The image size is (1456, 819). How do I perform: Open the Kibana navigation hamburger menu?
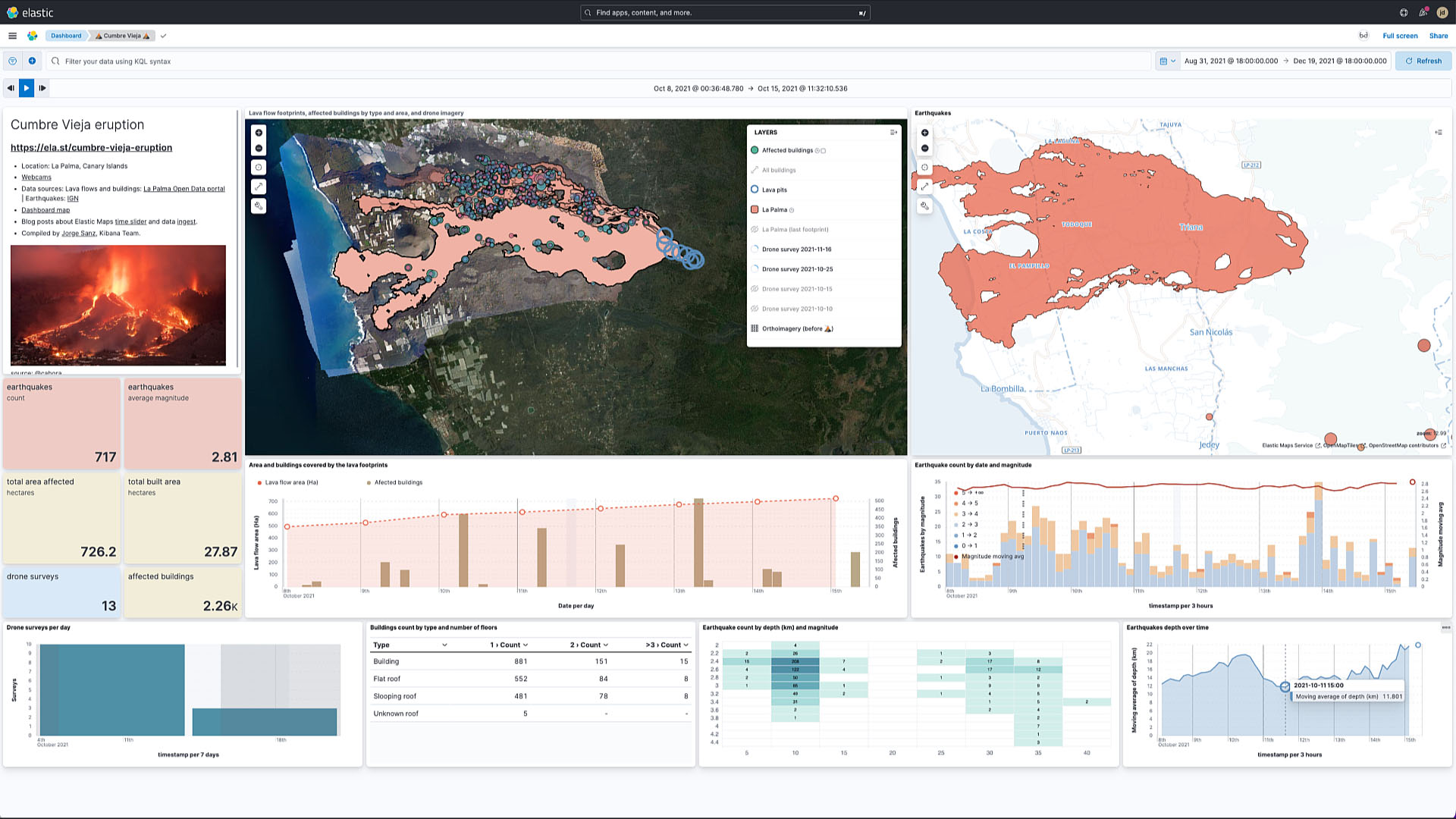tap(11, 36)
